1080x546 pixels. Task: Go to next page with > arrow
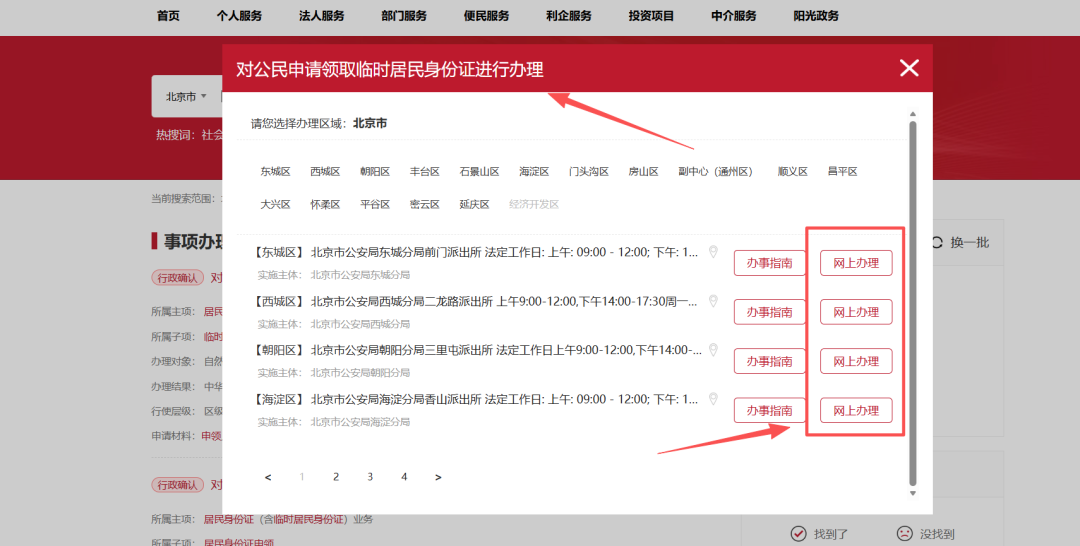click(x=438, y=477)
